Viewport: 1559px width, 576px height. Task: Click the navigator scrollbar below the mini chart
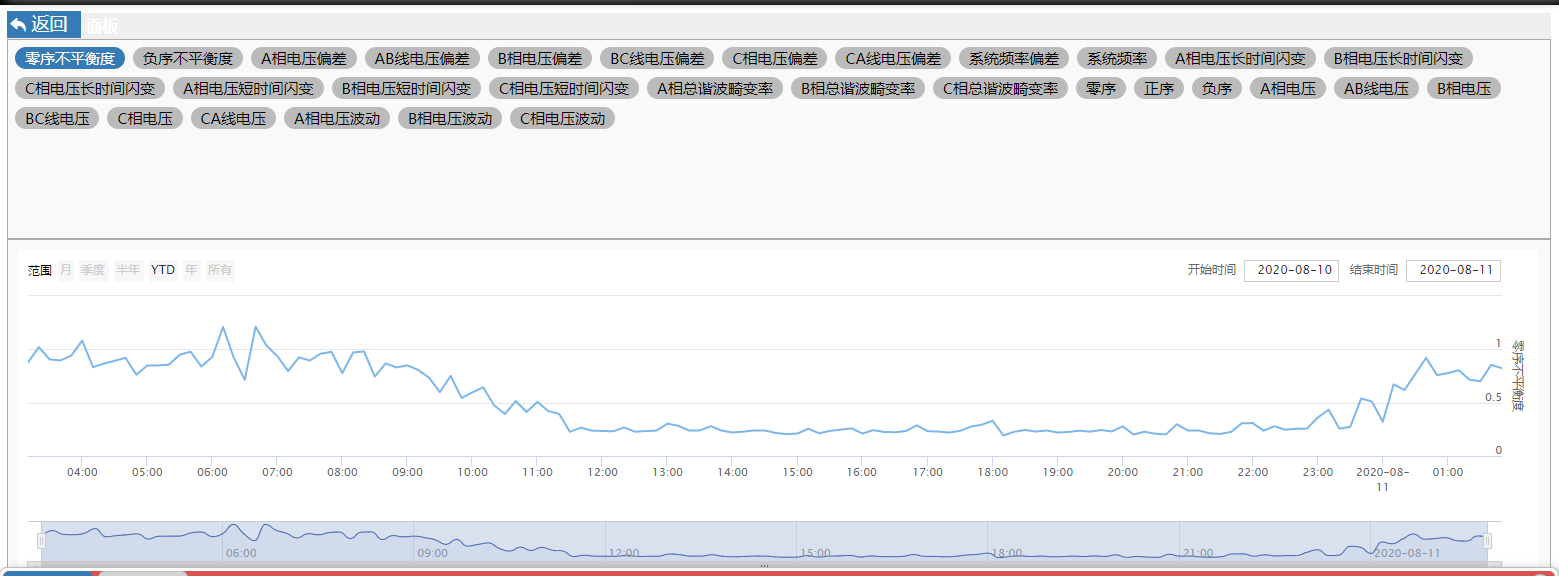point(764,566)
